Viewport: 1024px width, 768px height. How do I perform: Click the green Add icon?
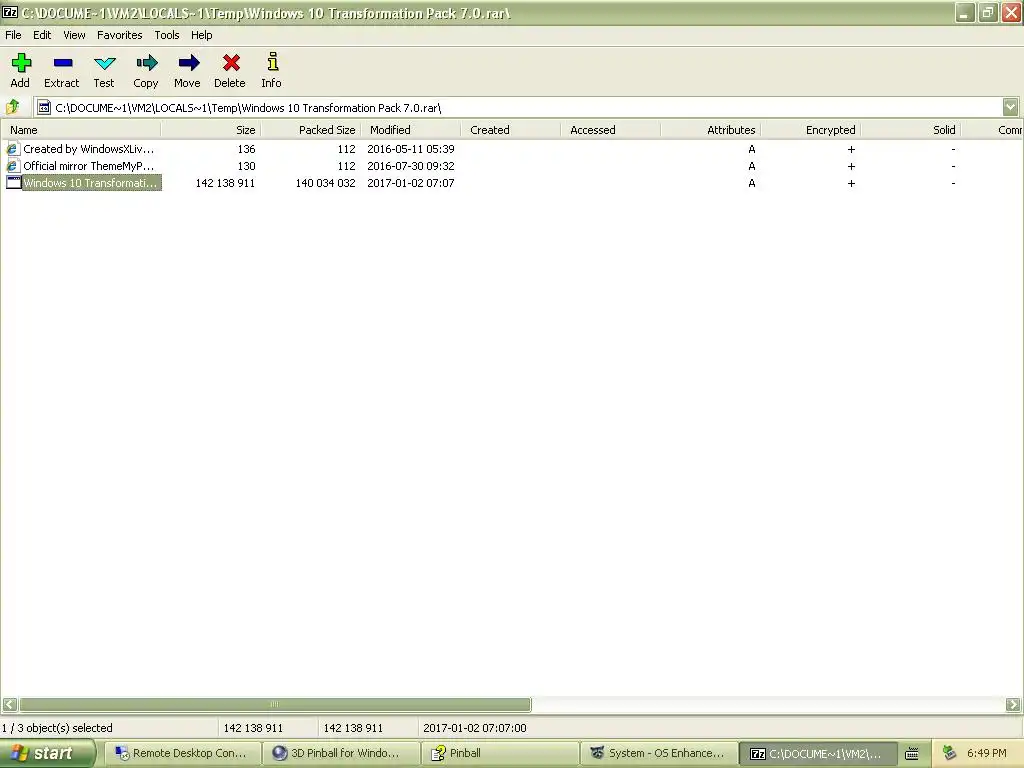coord(21,63)
